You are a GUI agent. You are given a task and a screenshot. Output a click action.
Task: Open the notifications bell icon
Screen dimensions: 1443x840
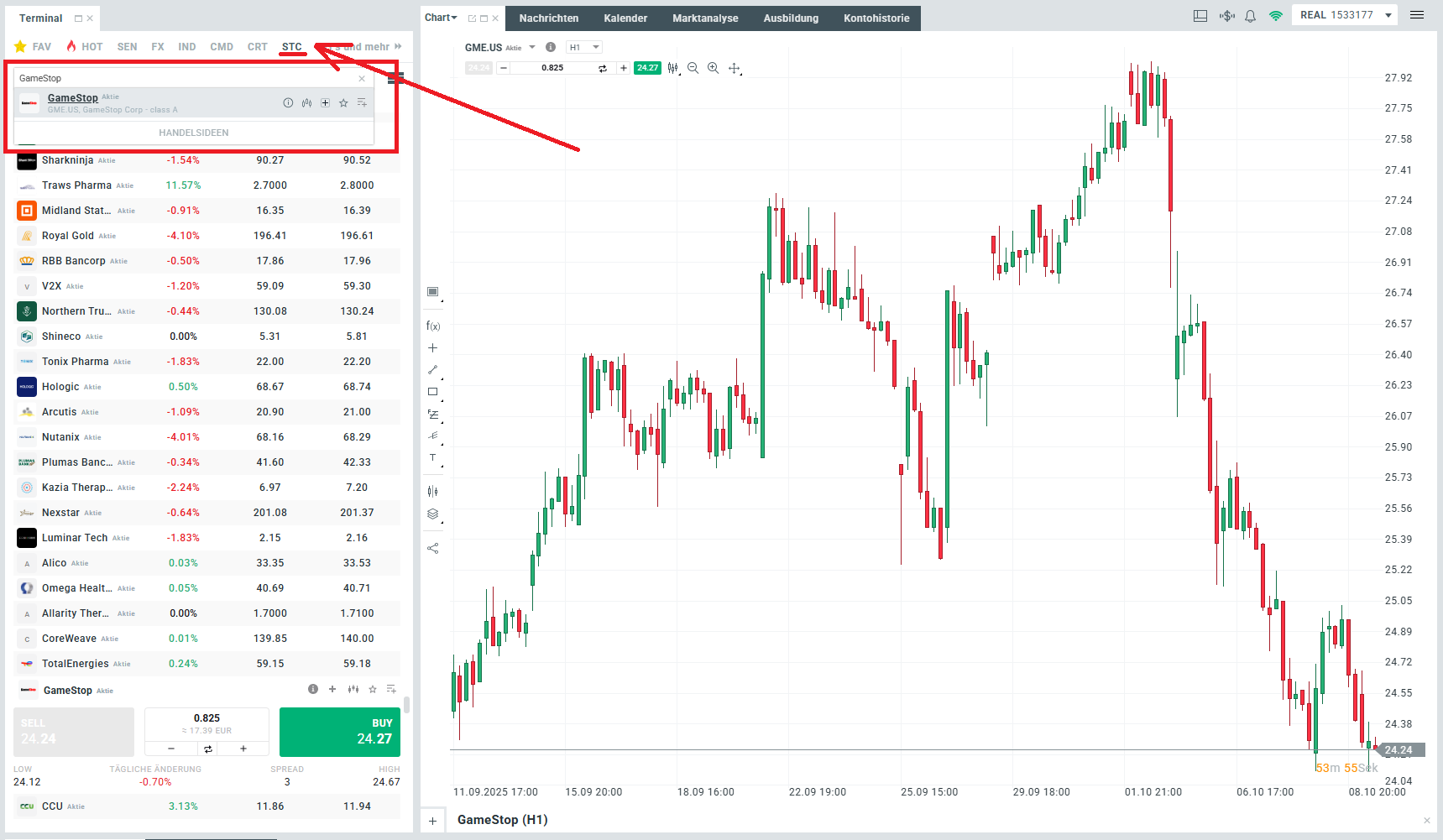coord(1250,15)
